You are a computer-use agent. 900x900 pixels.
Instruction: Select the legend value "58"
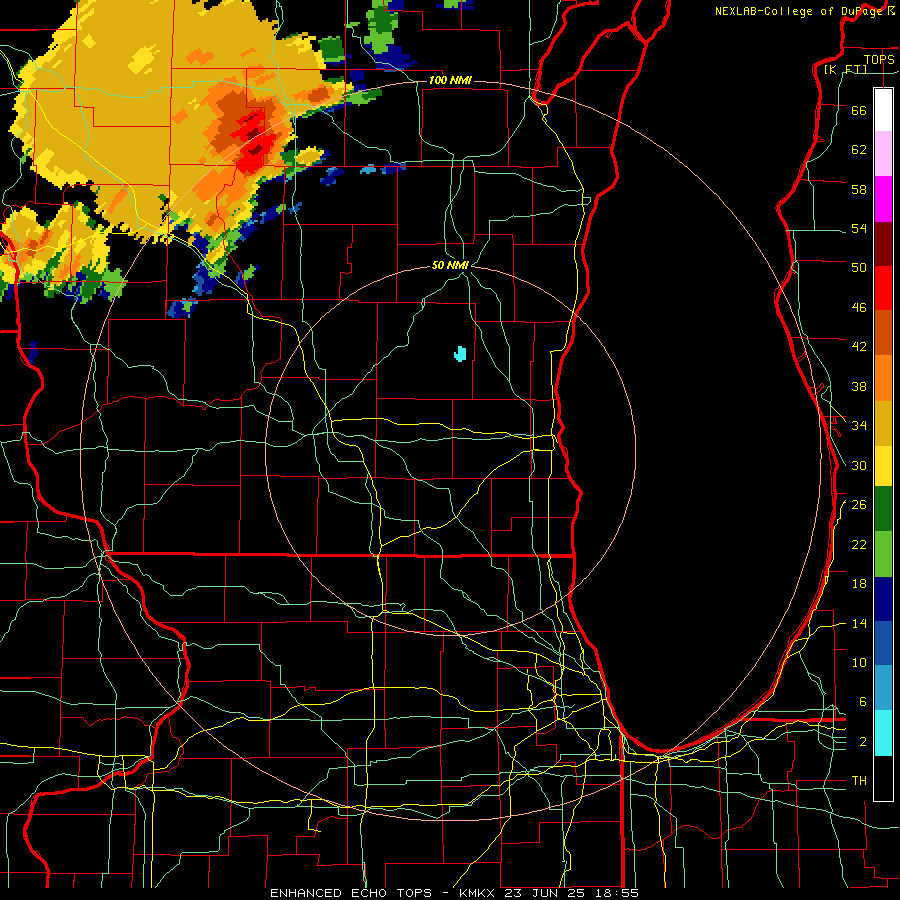[x=859, y=189]
